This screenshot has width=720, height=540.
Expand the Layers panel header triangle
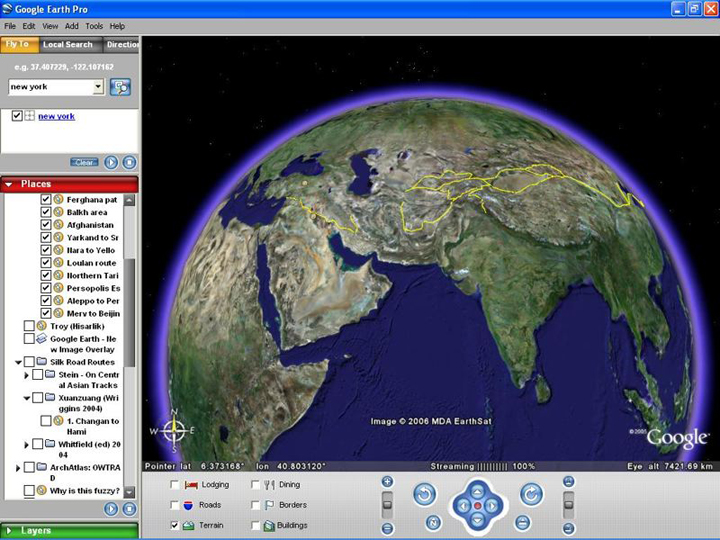tap(9, 531)
